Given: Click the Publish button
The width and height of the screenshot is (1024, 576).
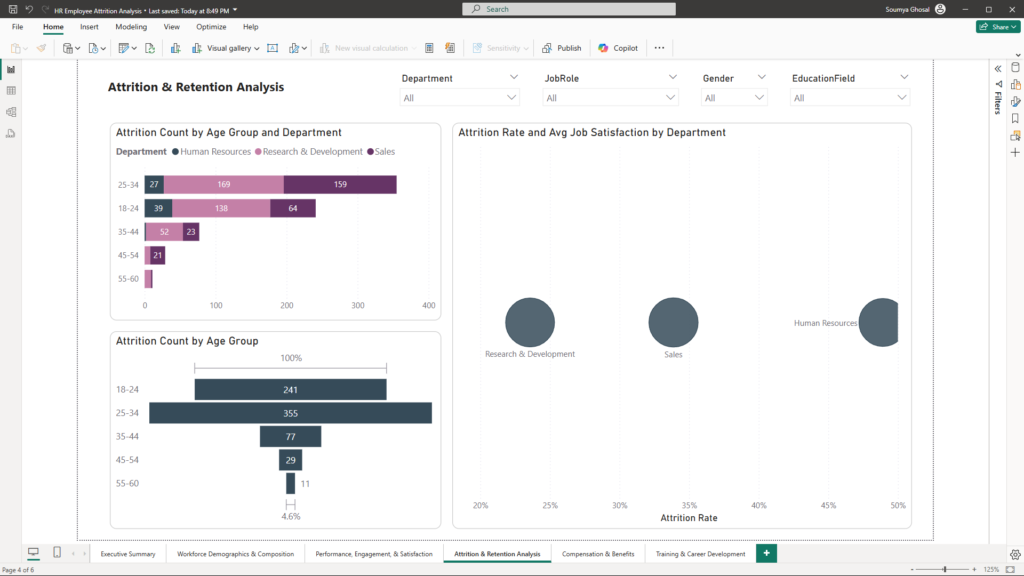Looking at the screenshot, I should pos(562,48).
